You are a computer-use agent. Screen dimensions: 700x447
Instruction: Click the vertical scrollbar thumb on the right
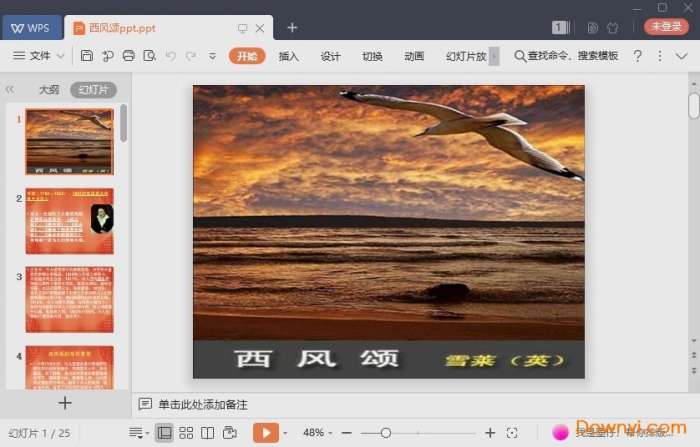click(694, 105)
